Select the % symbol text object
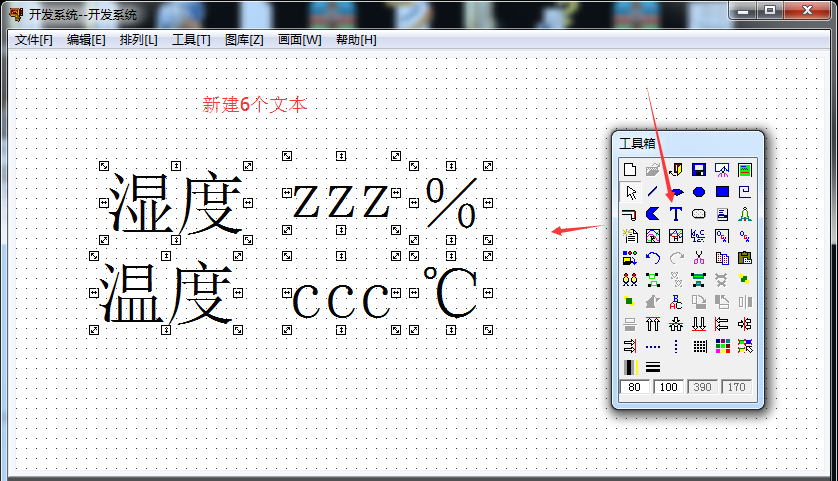Screen dimensions: 838x481 (x=451, y=203)
